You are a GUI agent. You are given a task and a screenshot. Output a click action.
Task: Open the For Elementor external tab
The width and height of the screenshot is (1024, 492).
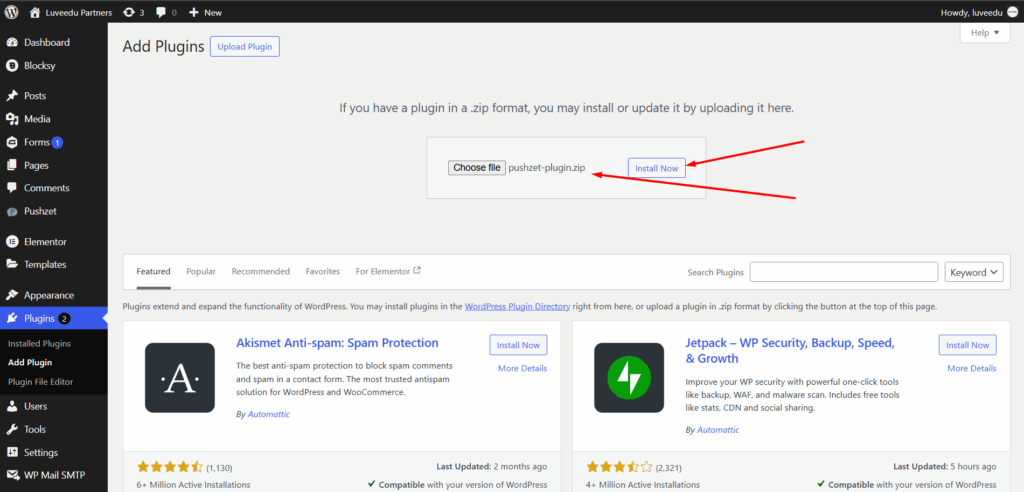[388, 271]
